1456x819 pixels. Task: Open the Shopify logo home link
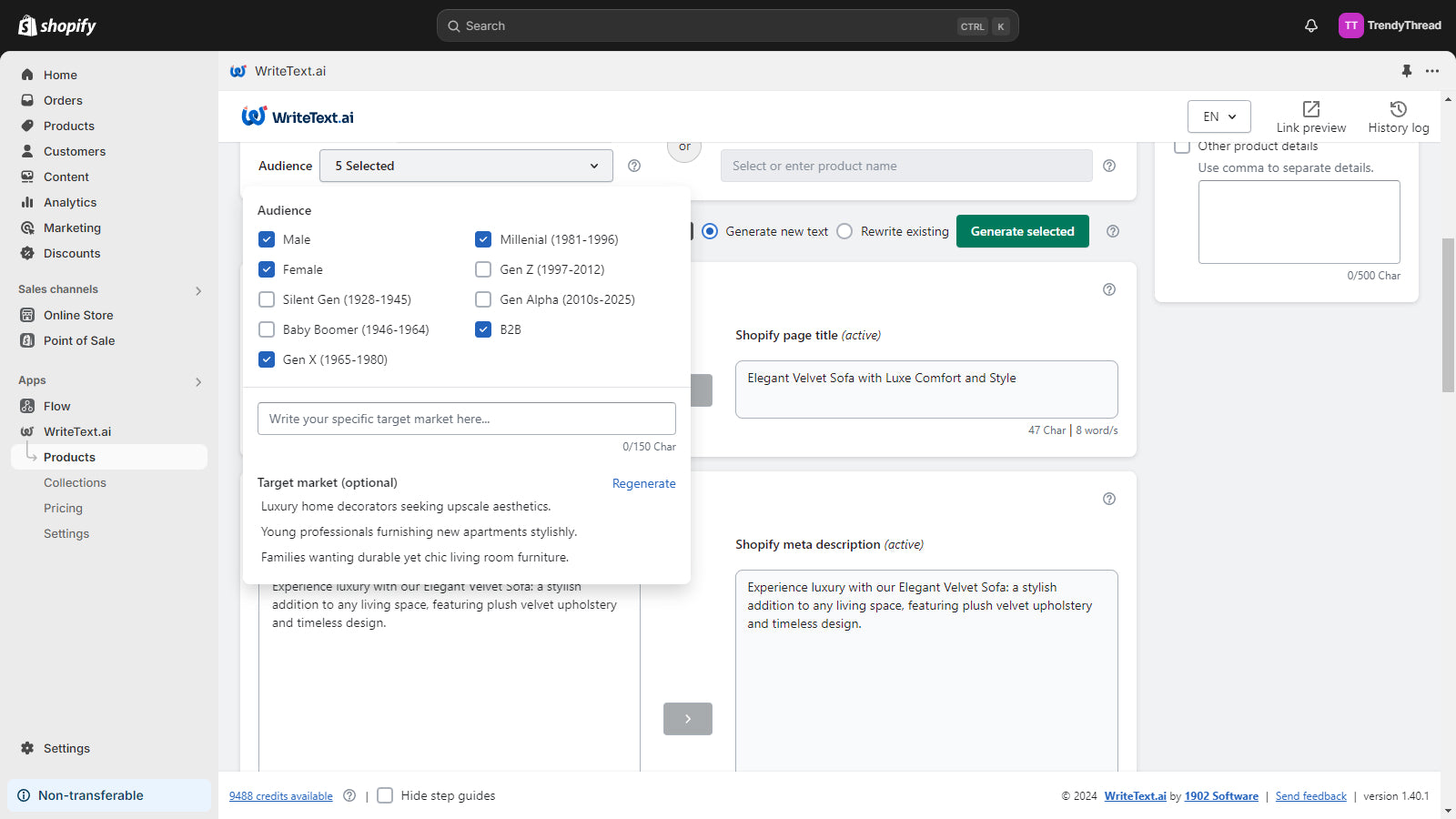pos(57,25)
